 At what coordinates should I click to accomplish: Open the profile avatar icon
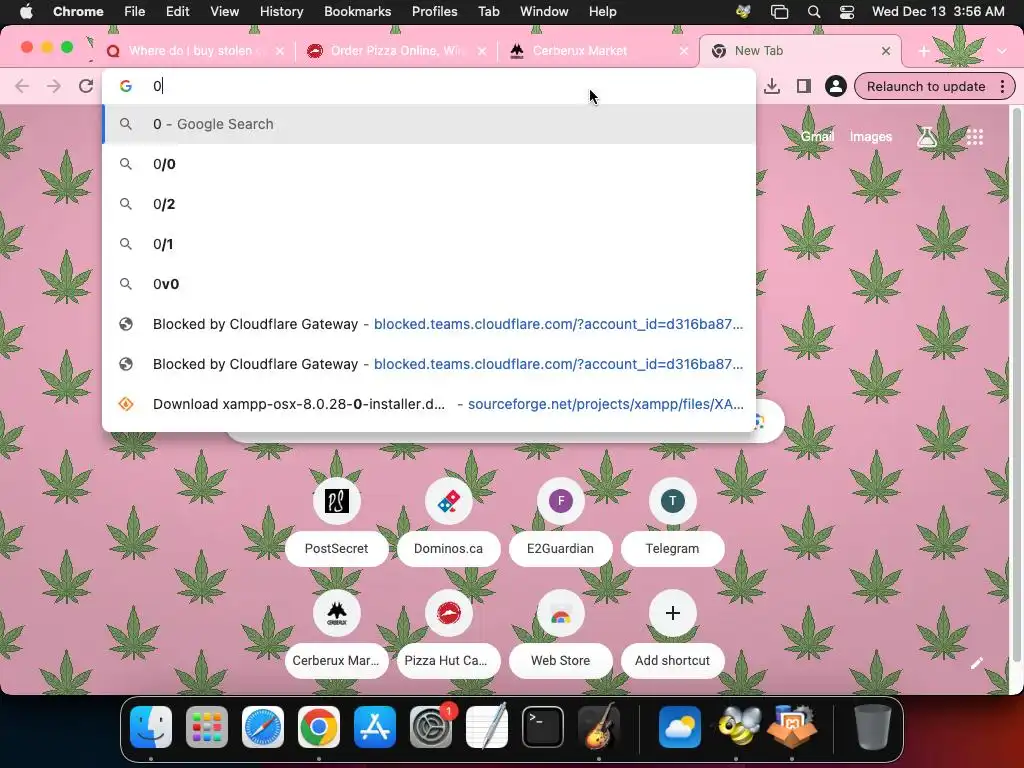point(835,86)
